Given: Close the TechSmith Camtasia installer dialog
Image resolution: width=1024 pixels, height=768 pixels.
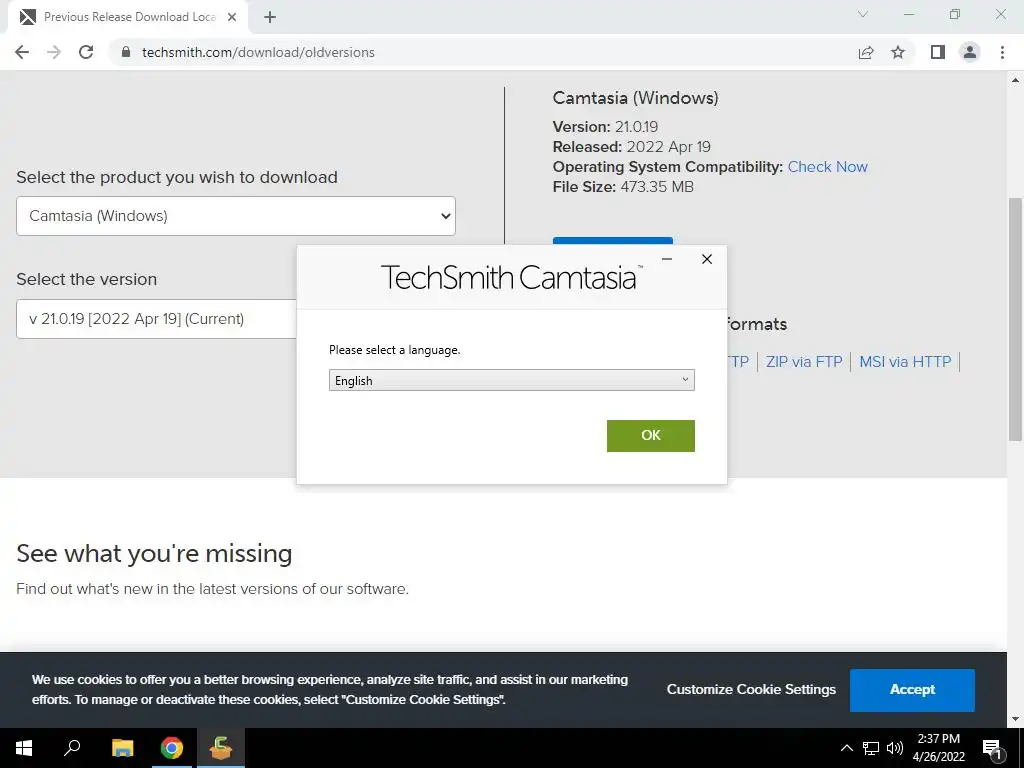Looking at the screenshot, I should pos(707,259).
